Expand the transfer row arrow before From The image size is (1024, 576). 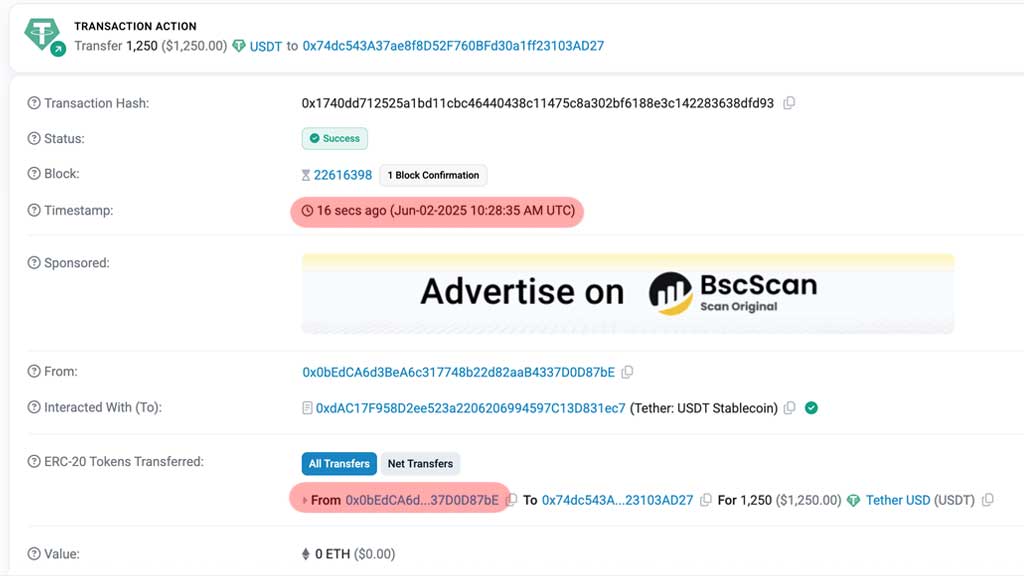(x=304, y=500)
